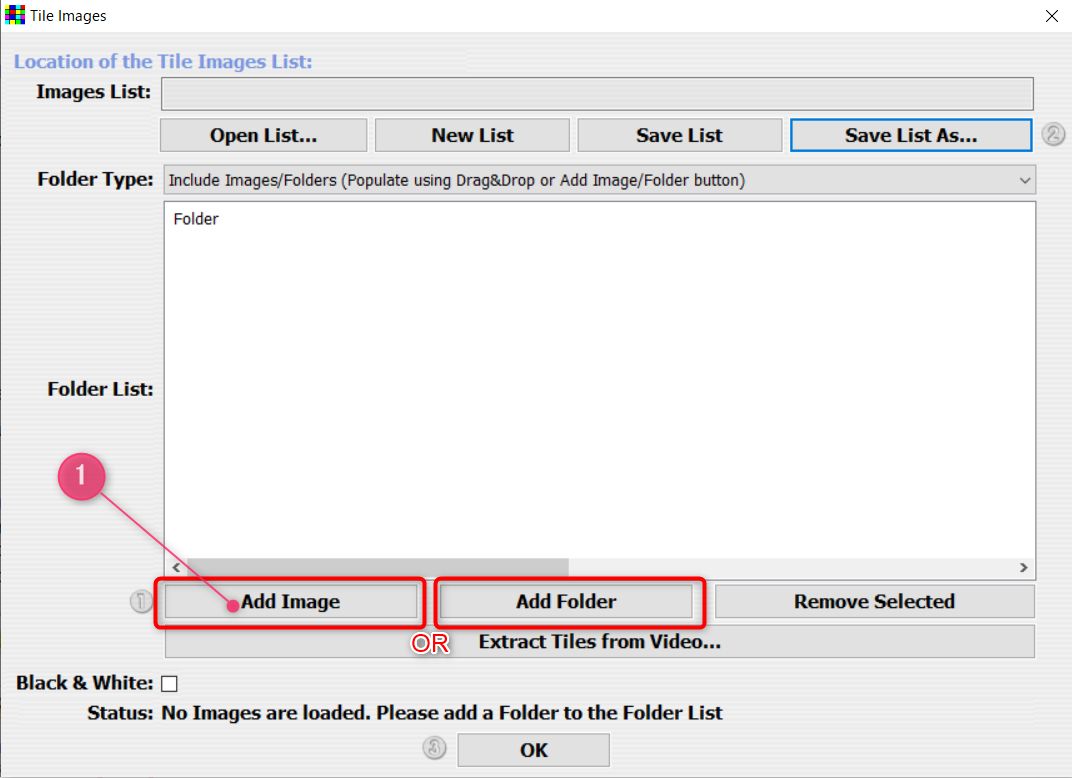Screen dimensions: 1072x778
Task: Click the Tile Images app icon in title bar
Action: 15,15
